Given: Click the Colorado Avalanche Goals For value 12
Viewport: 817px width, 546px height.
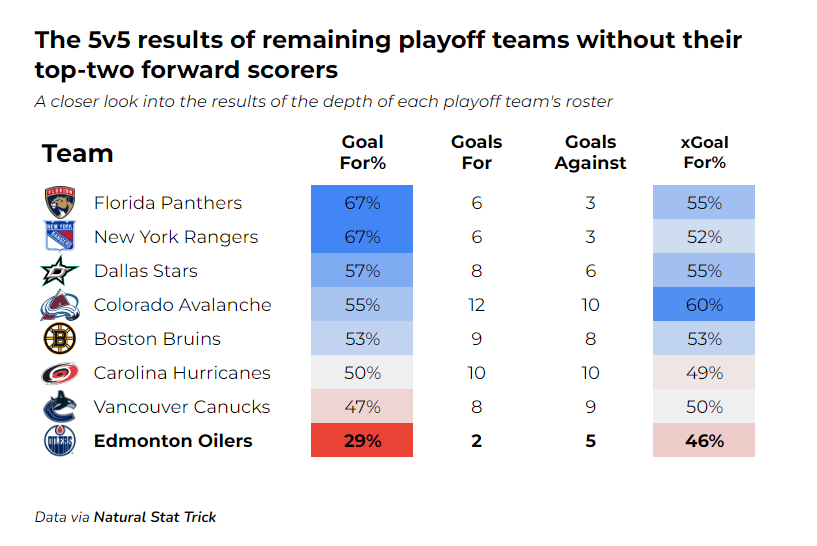Looking at the screenshot, I should (x=476, y=305).
